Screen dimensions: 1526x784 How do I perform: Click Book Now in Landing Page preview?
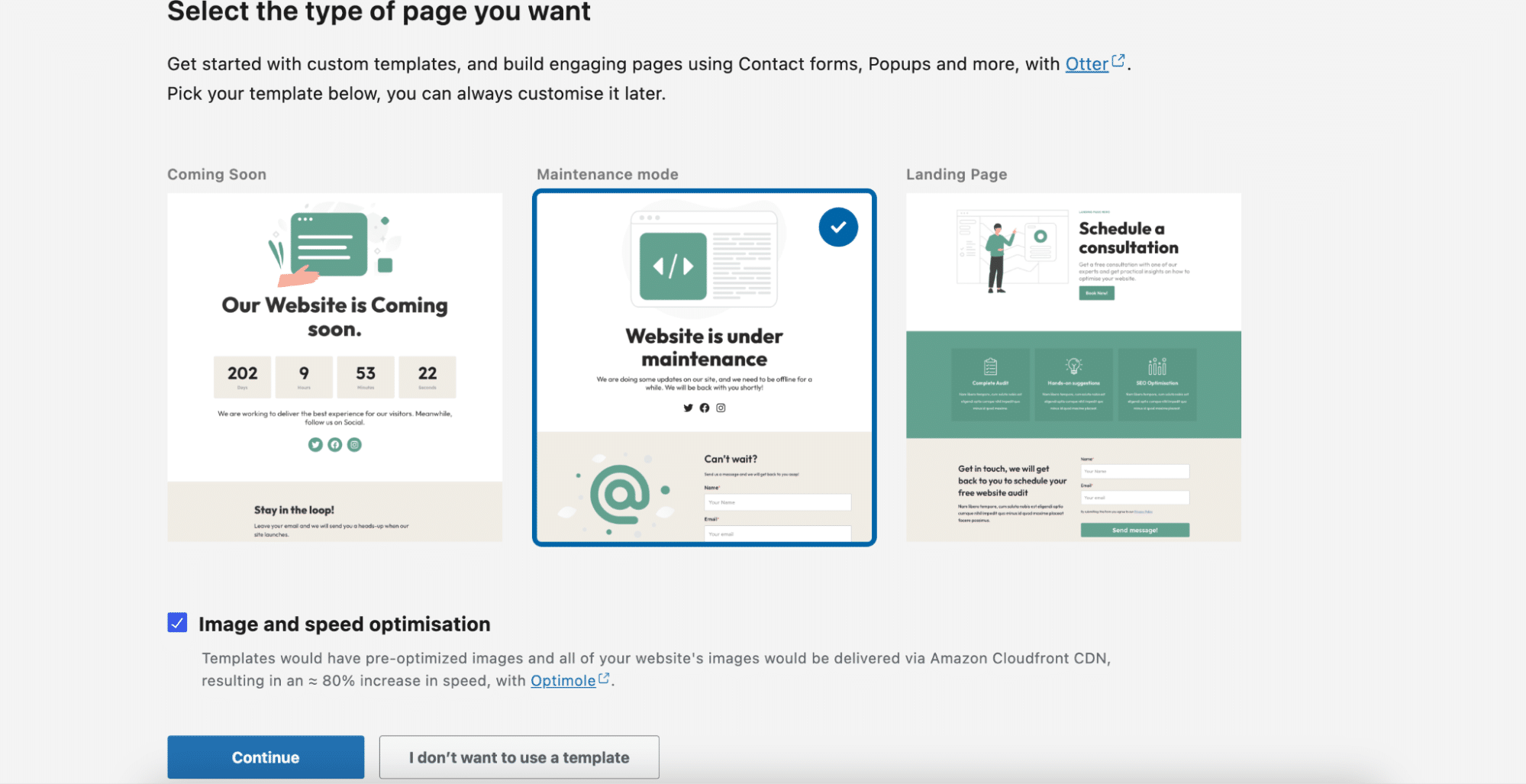1095,293
